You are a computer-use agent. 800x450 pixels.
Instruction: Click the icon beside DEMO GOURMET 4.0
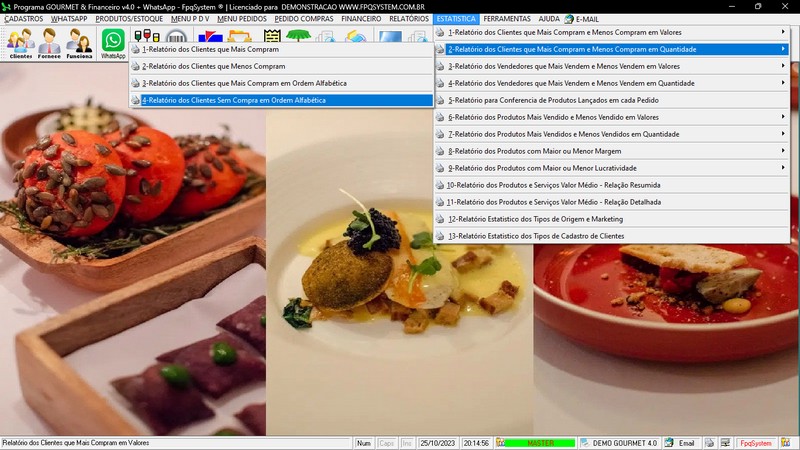click(x=585, y=443)
